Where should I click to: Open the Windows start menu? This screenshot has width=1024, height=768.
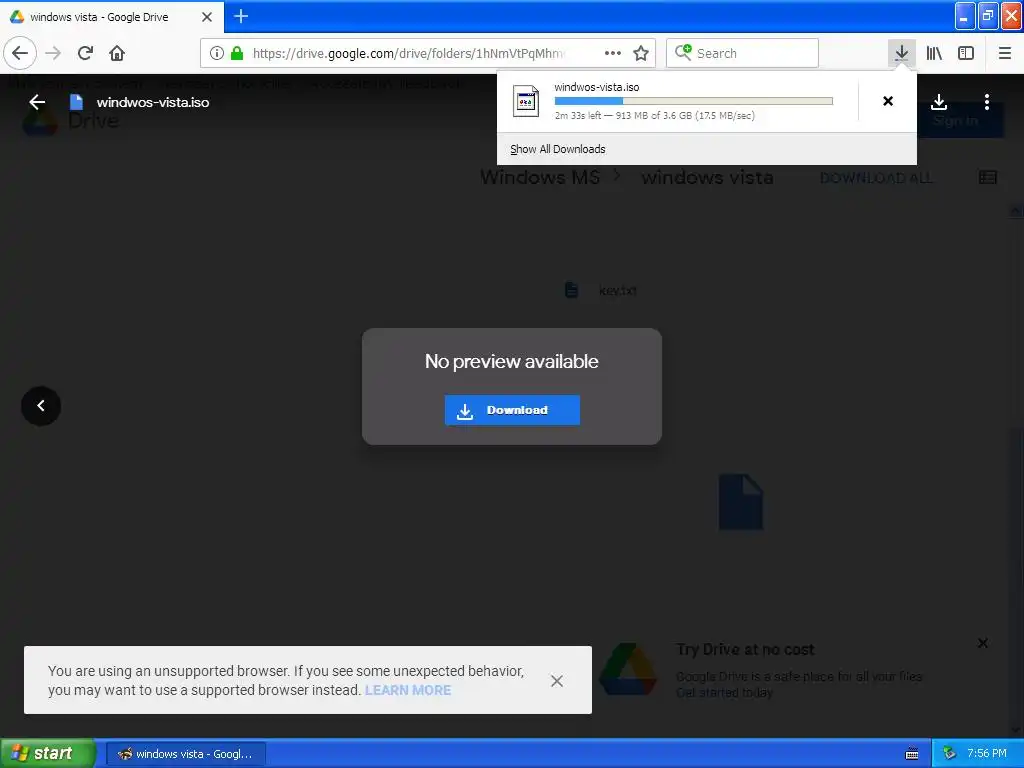47,753
